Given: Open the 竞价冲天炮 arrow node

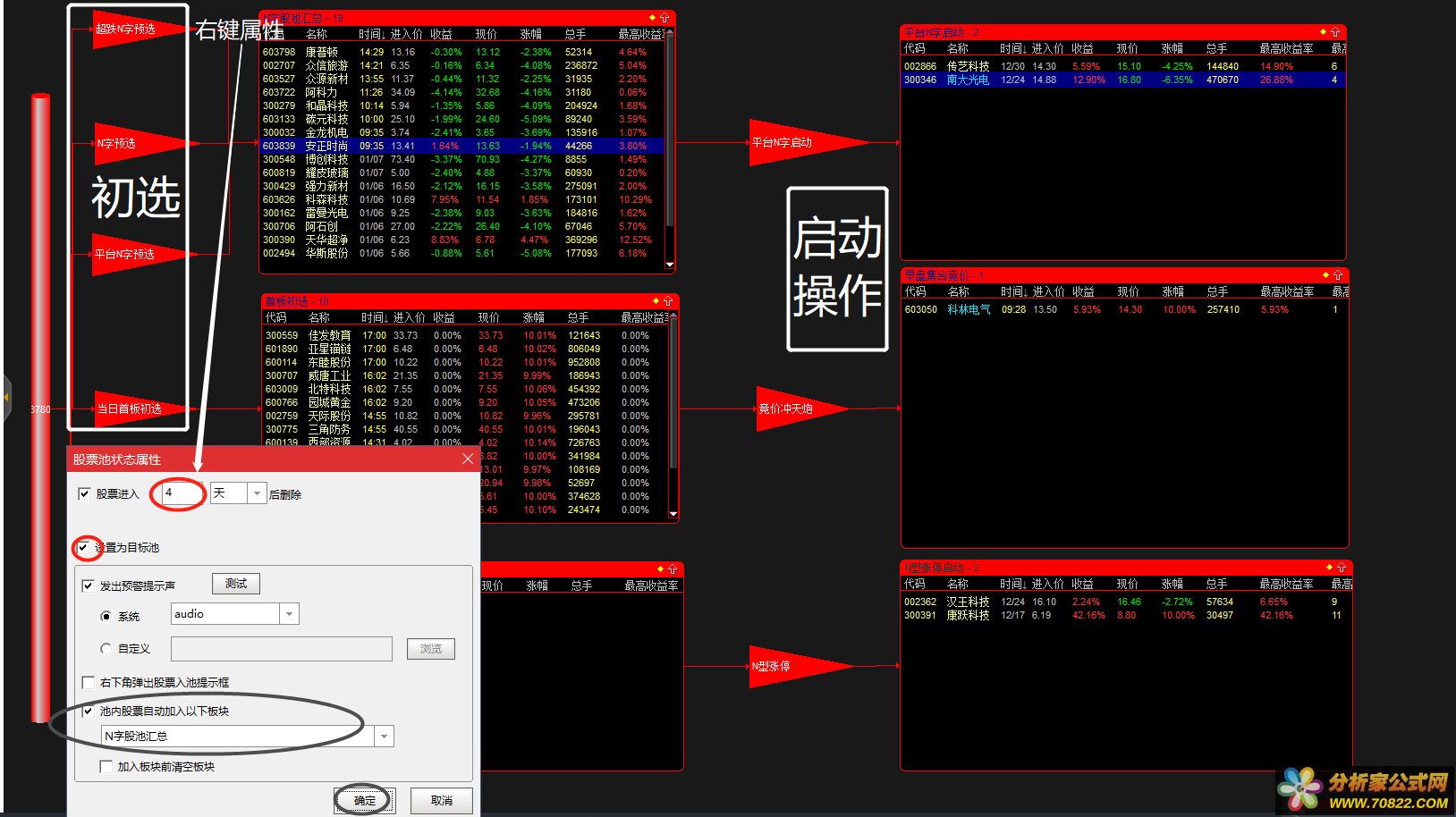Looking at the screenshot, I should click(791, 408).
